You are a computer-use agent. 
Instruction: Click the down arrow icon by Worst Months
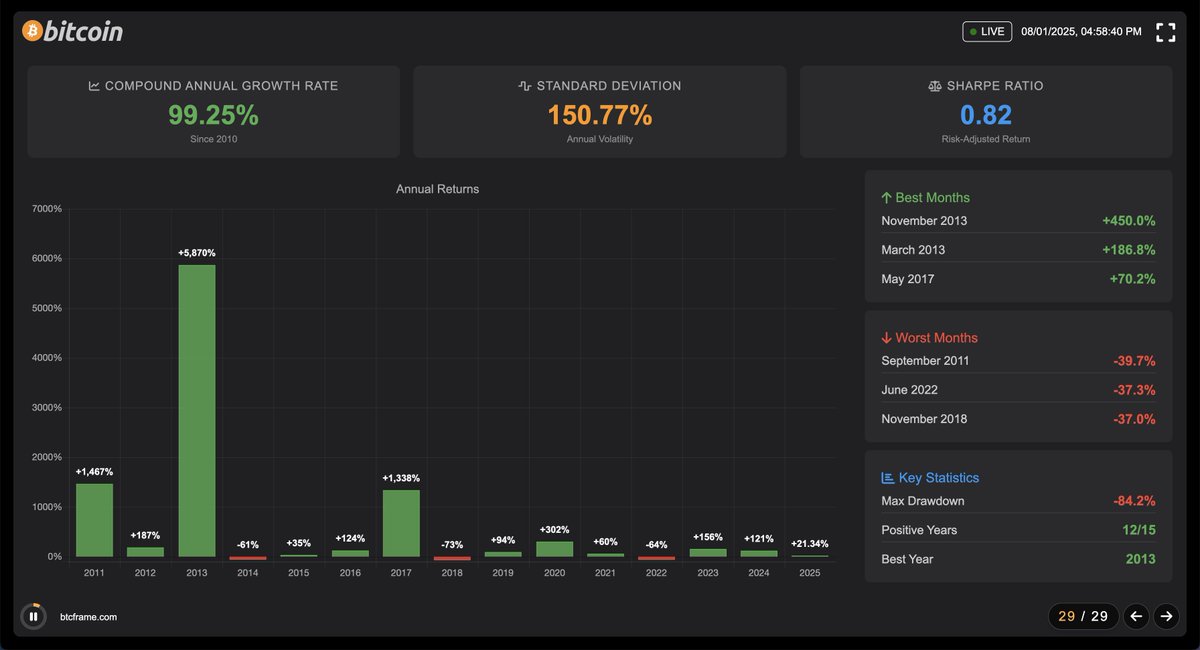tap(886, 337)
